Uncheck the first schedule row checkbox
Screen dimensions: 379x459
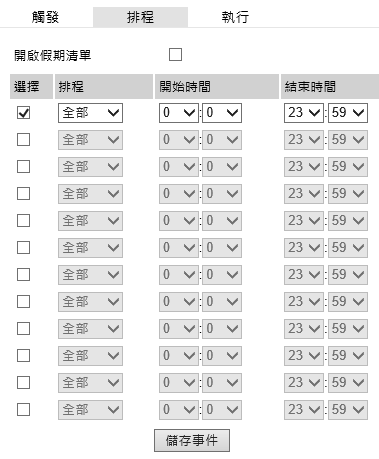click(x=23, y=113)
